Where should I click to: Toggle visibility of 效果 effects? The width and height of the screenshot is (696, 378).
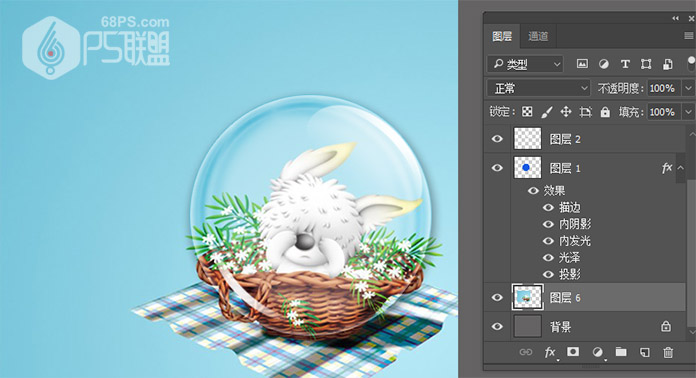[533, 191]
